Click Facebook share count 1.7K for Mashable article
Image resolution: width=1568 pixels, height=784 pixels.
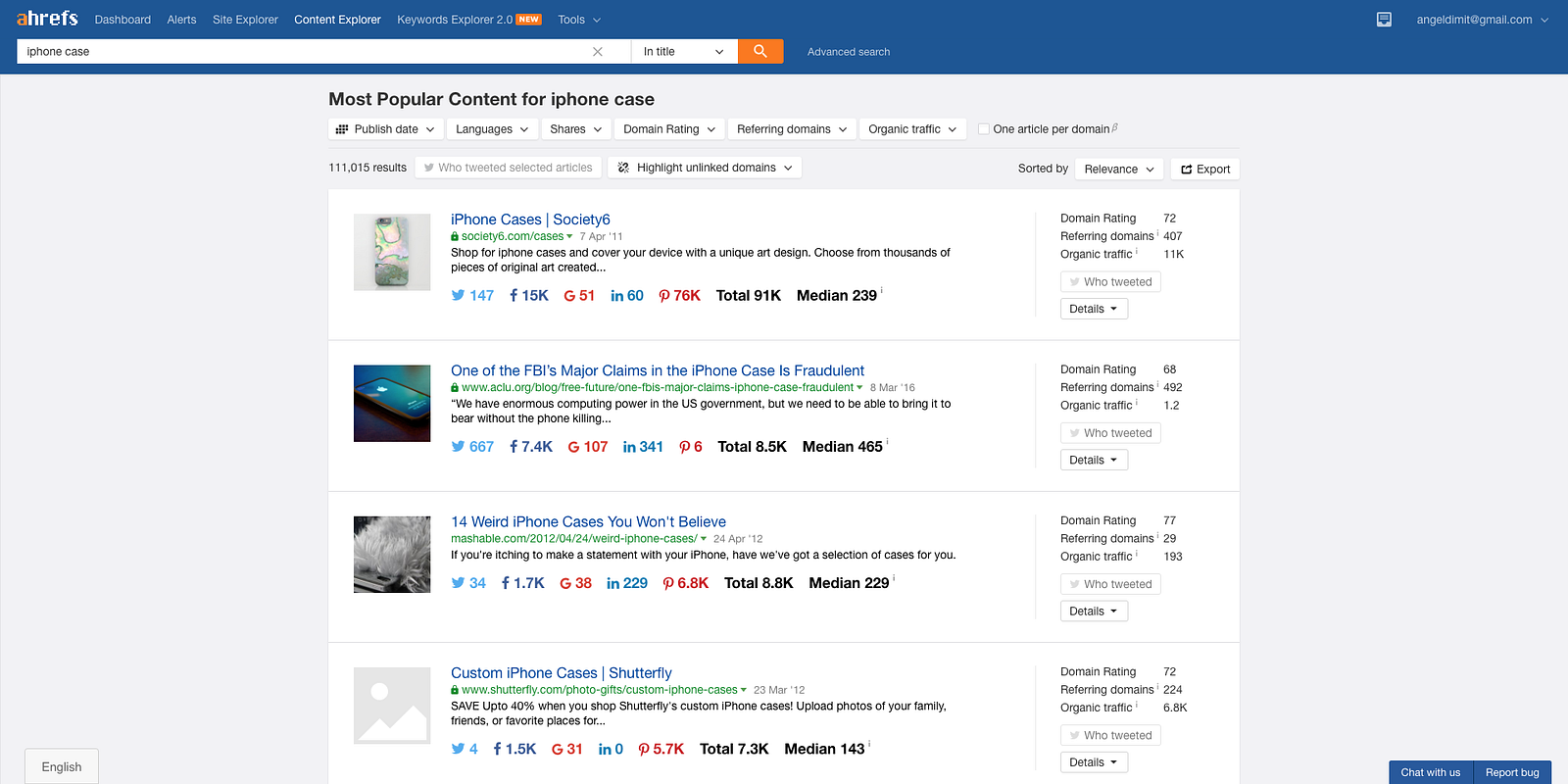click(523, 582)
